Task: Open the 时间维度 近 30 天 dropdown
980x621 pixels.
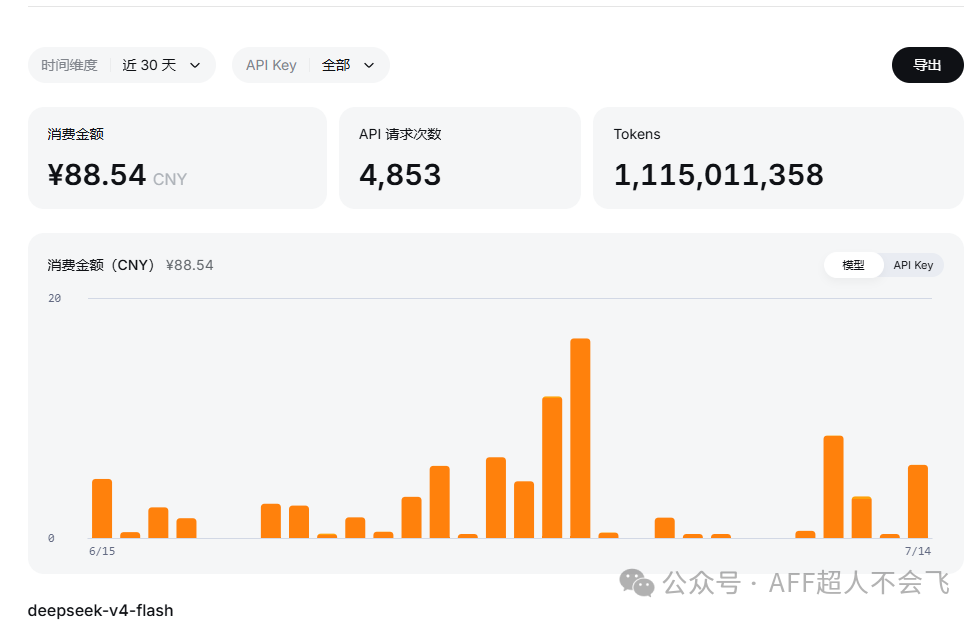Action: pos(122,65)
